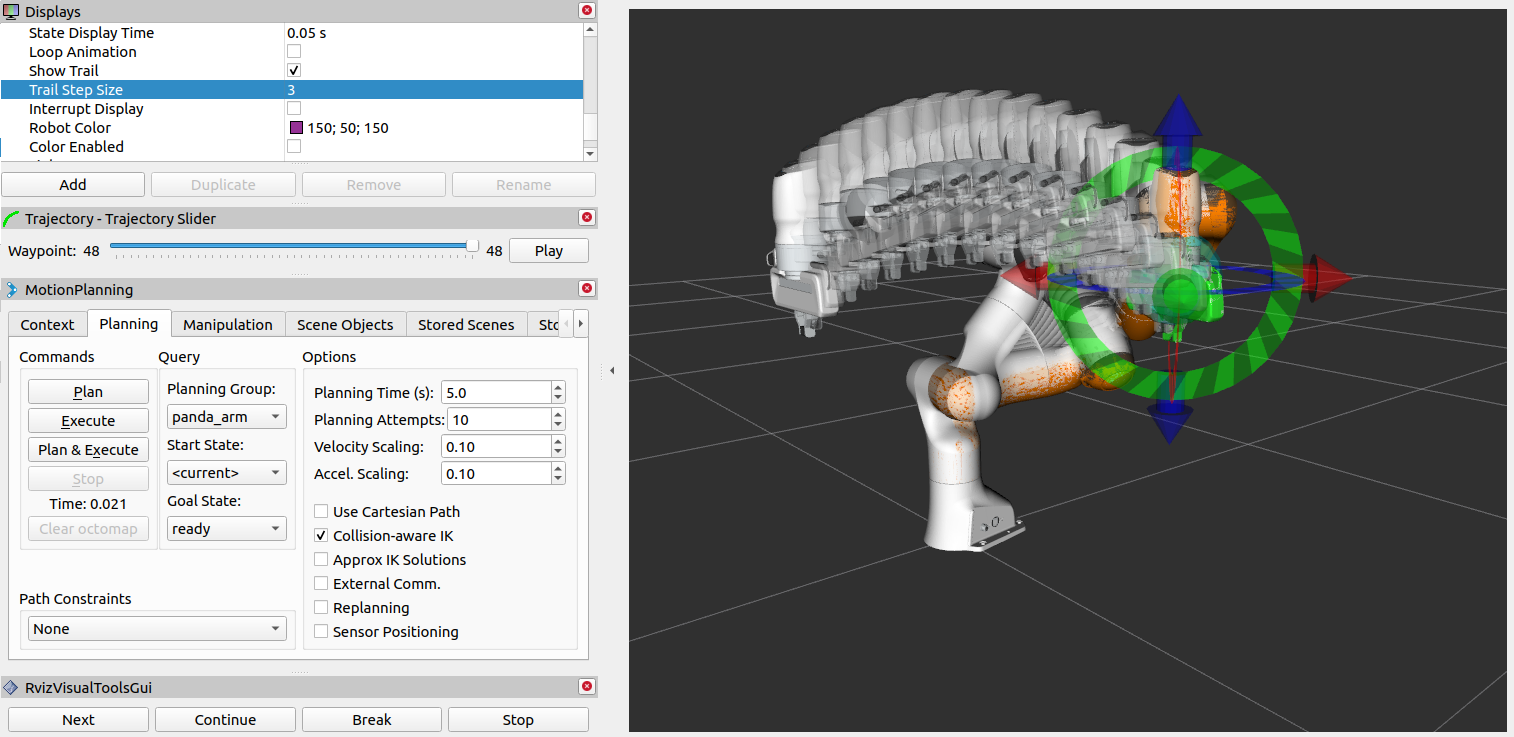
Task: Click the MotionPlanning panel icon
Action: coord(12,290)
